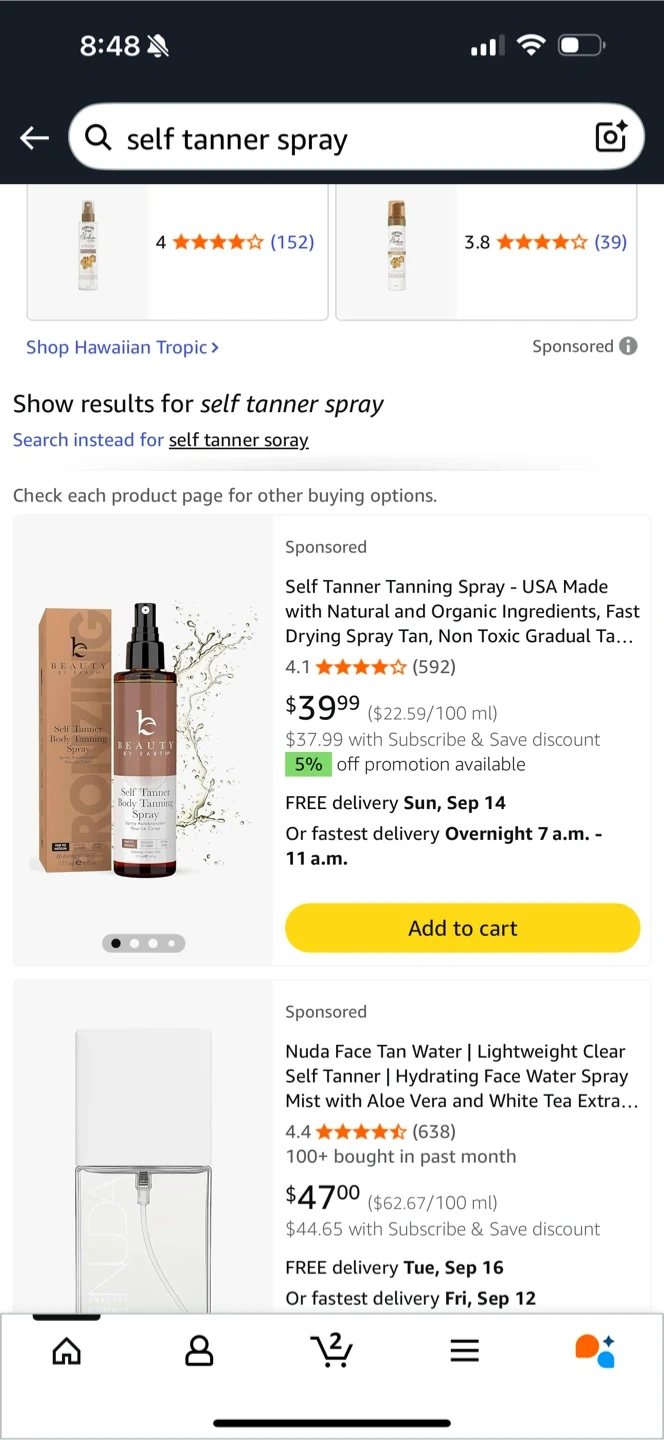This screenshot has height=1440, width=664.
Task: Launch the Rufus AI assistant
Action: (x=595, y=1350)
